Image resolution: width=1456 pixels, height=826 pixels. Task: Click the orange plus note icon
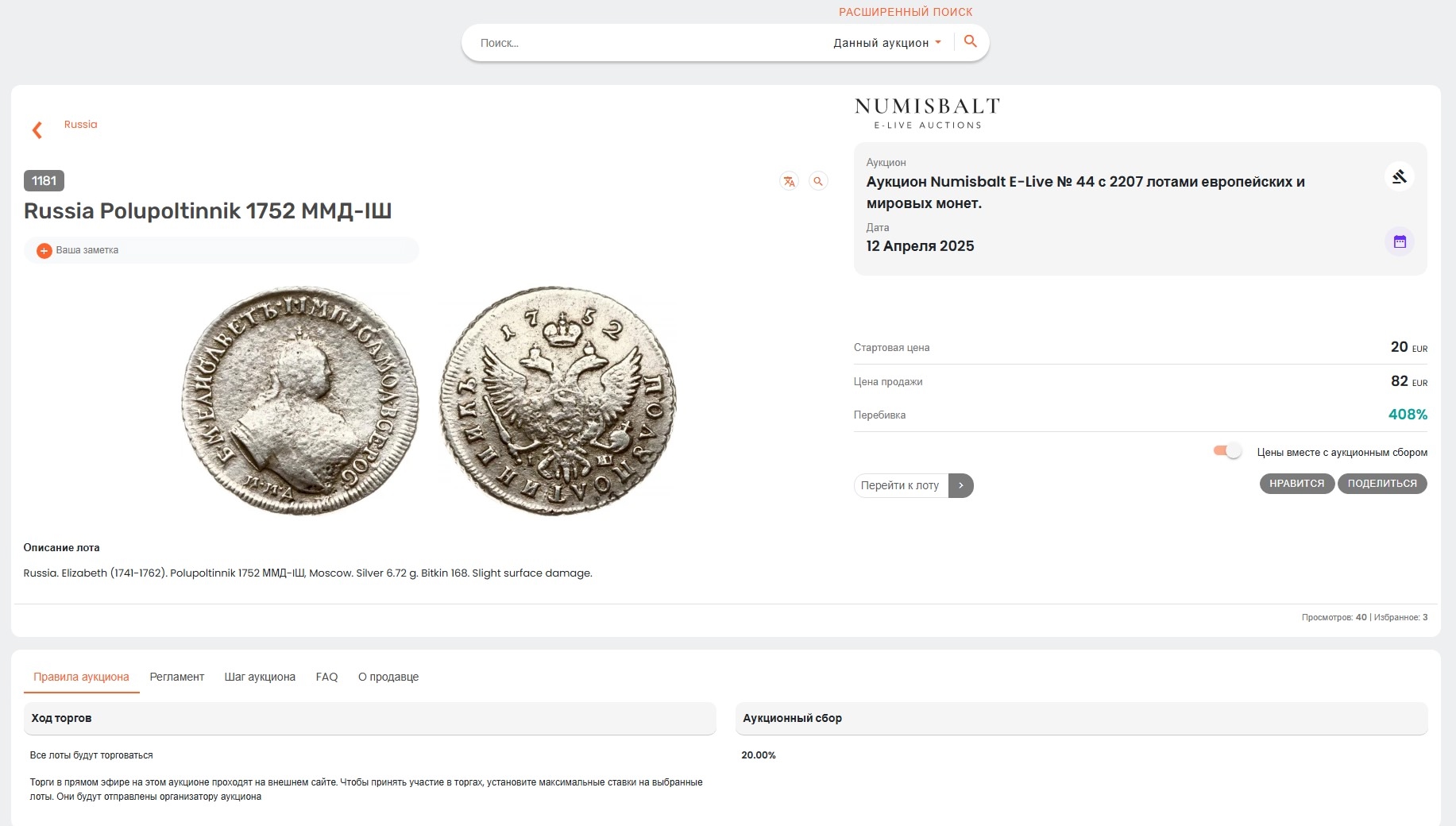click(x=44, y=250)
